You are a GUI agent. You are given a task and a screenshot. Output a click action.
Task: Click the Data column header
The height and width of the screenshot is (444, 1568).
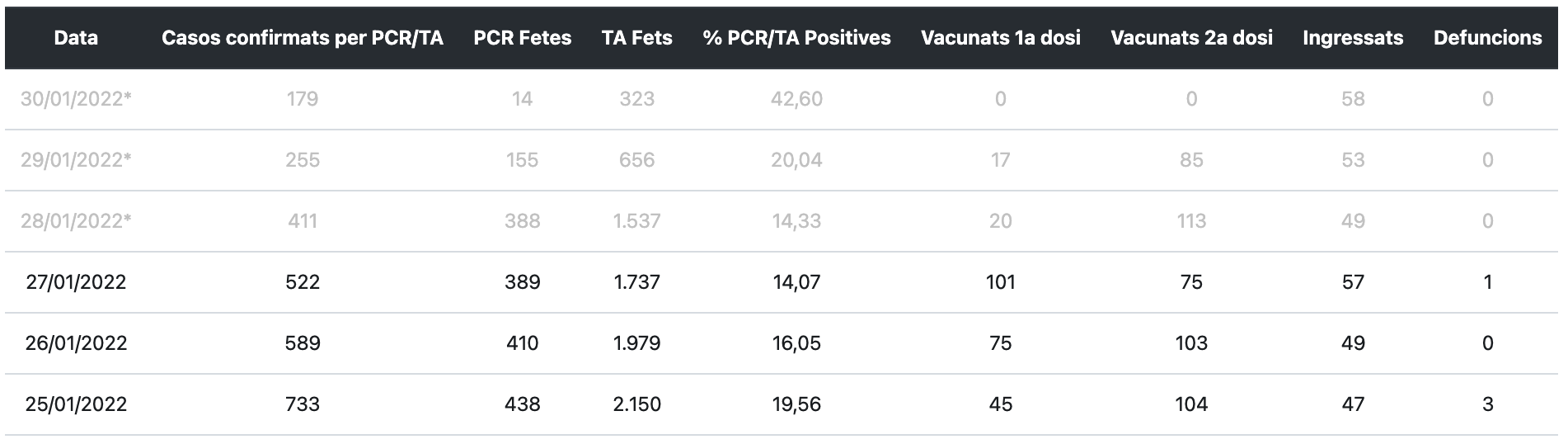tap(76, 38)
